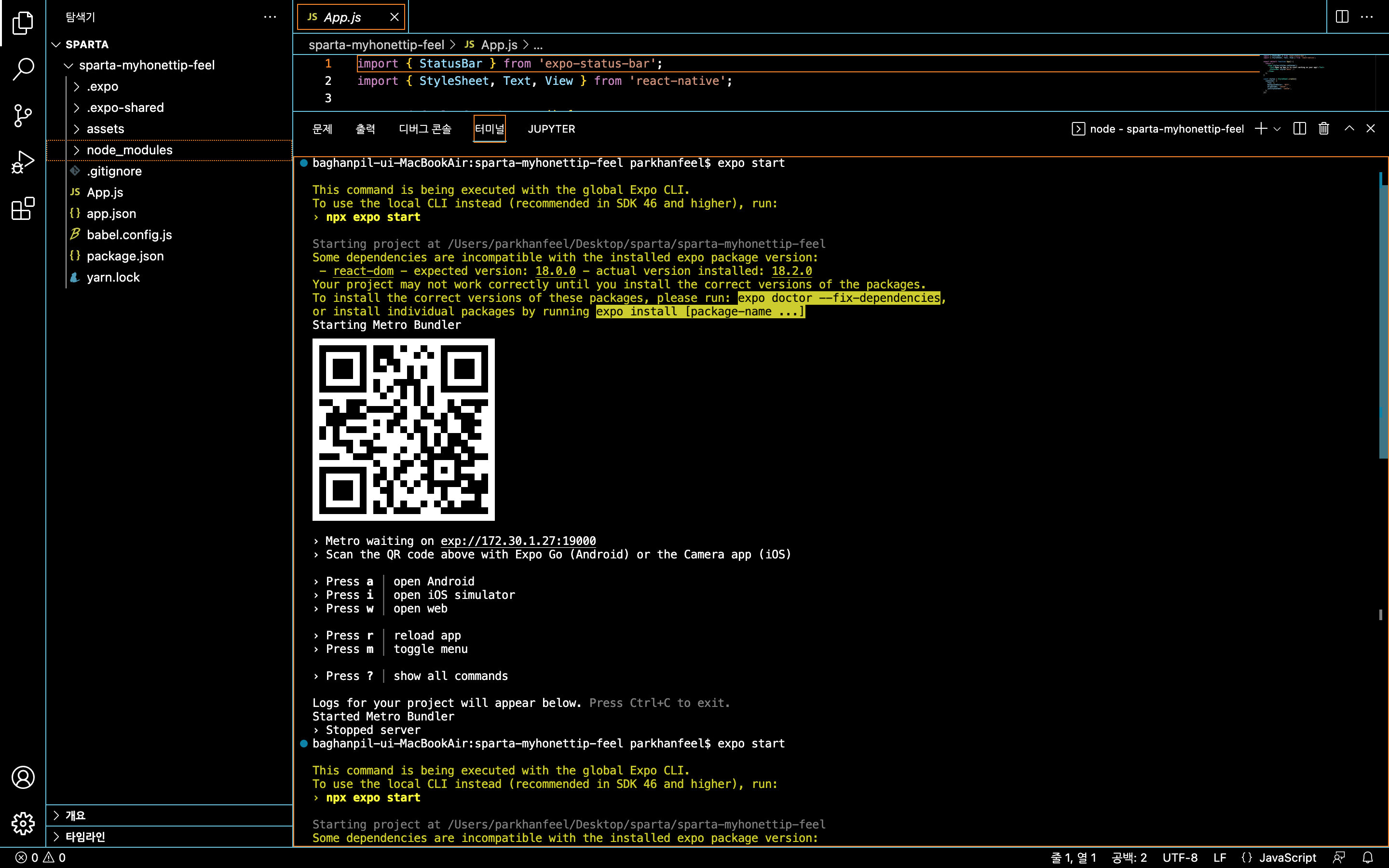The image size is (1389, 868).
Task: Split the terminal panel
Action: [1299, 129]
